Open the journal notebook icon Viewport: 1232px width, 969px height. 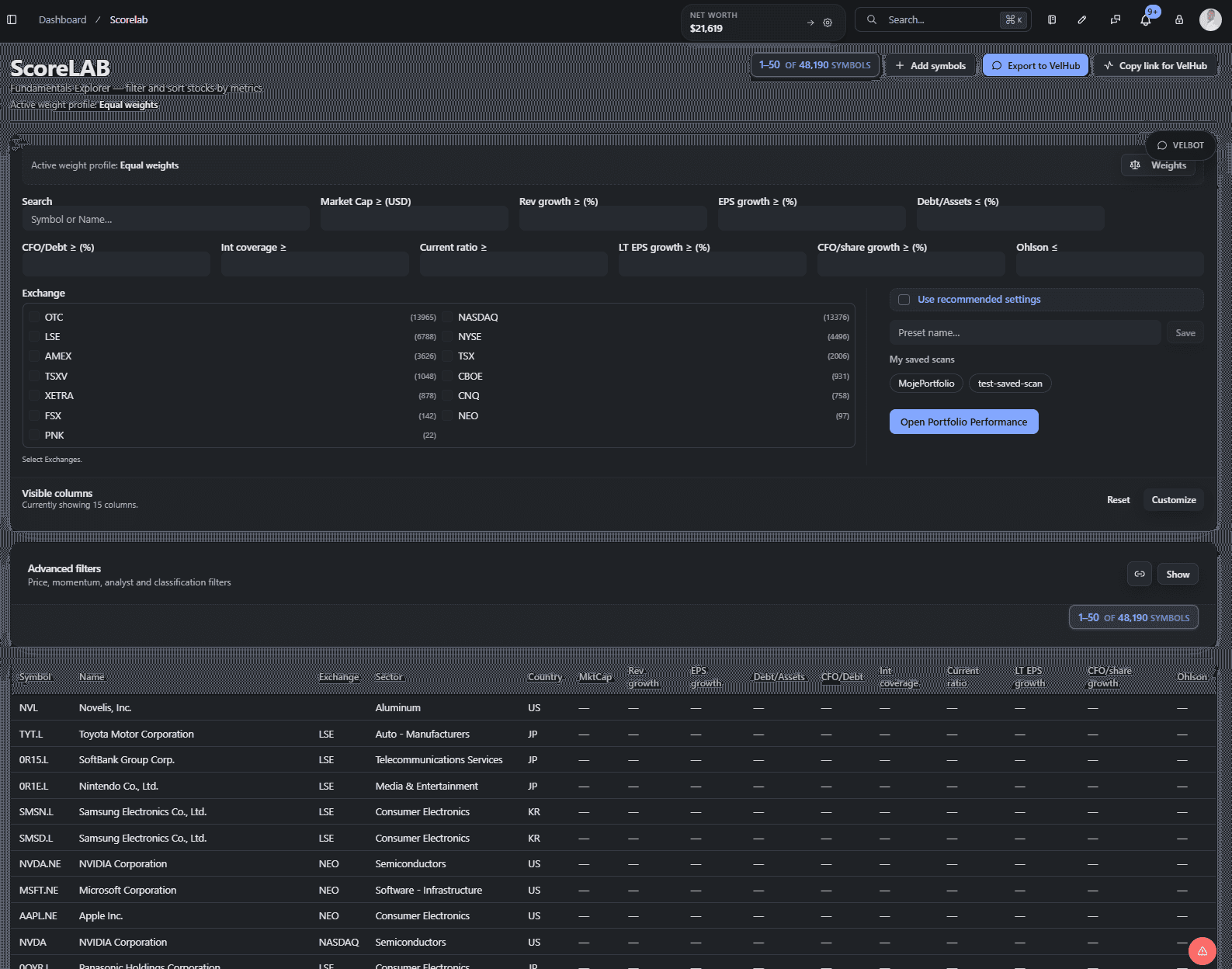click(1052, 19)
